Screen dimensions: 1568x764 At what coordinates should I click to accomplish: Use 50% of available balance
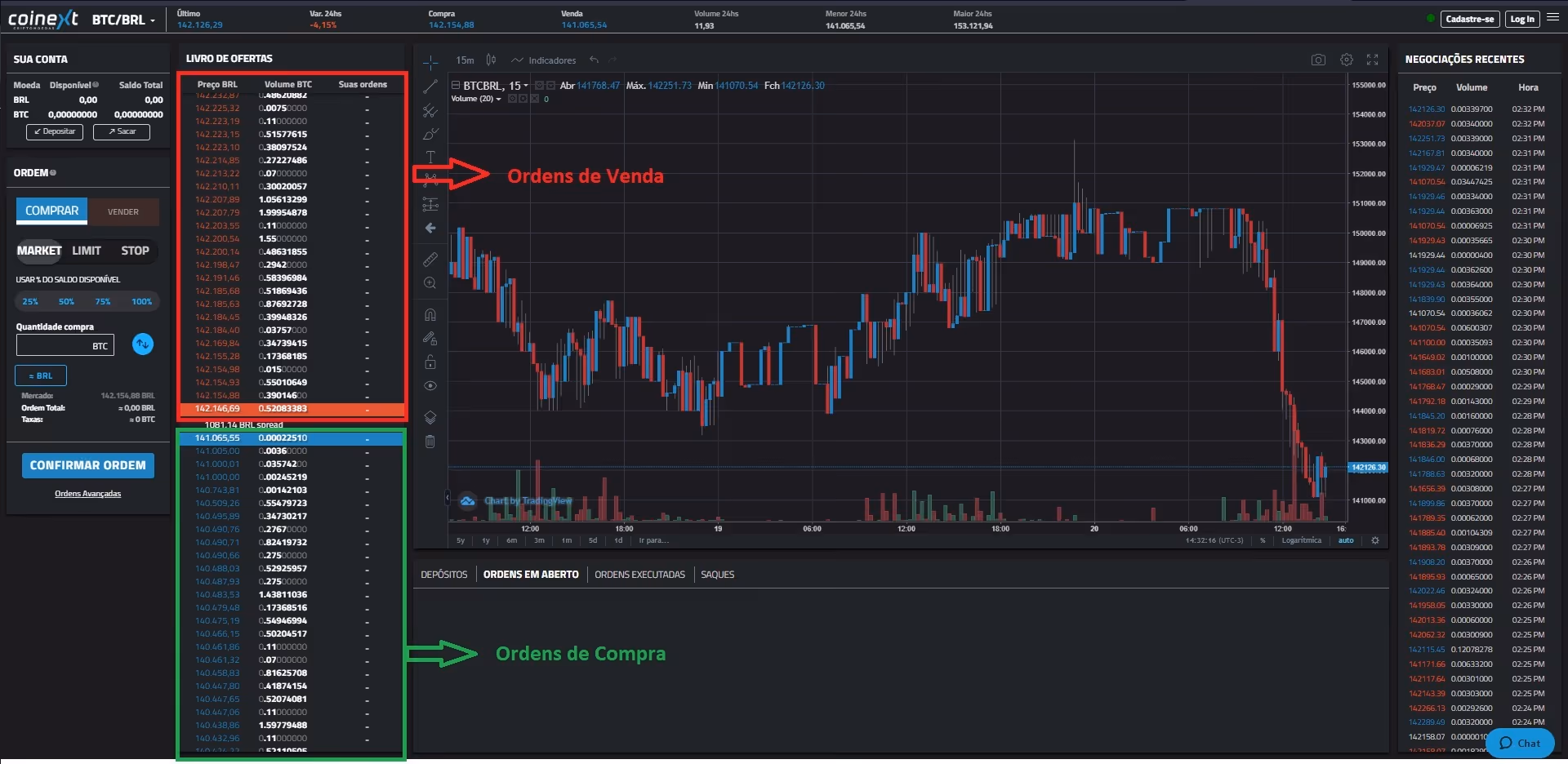66,301
